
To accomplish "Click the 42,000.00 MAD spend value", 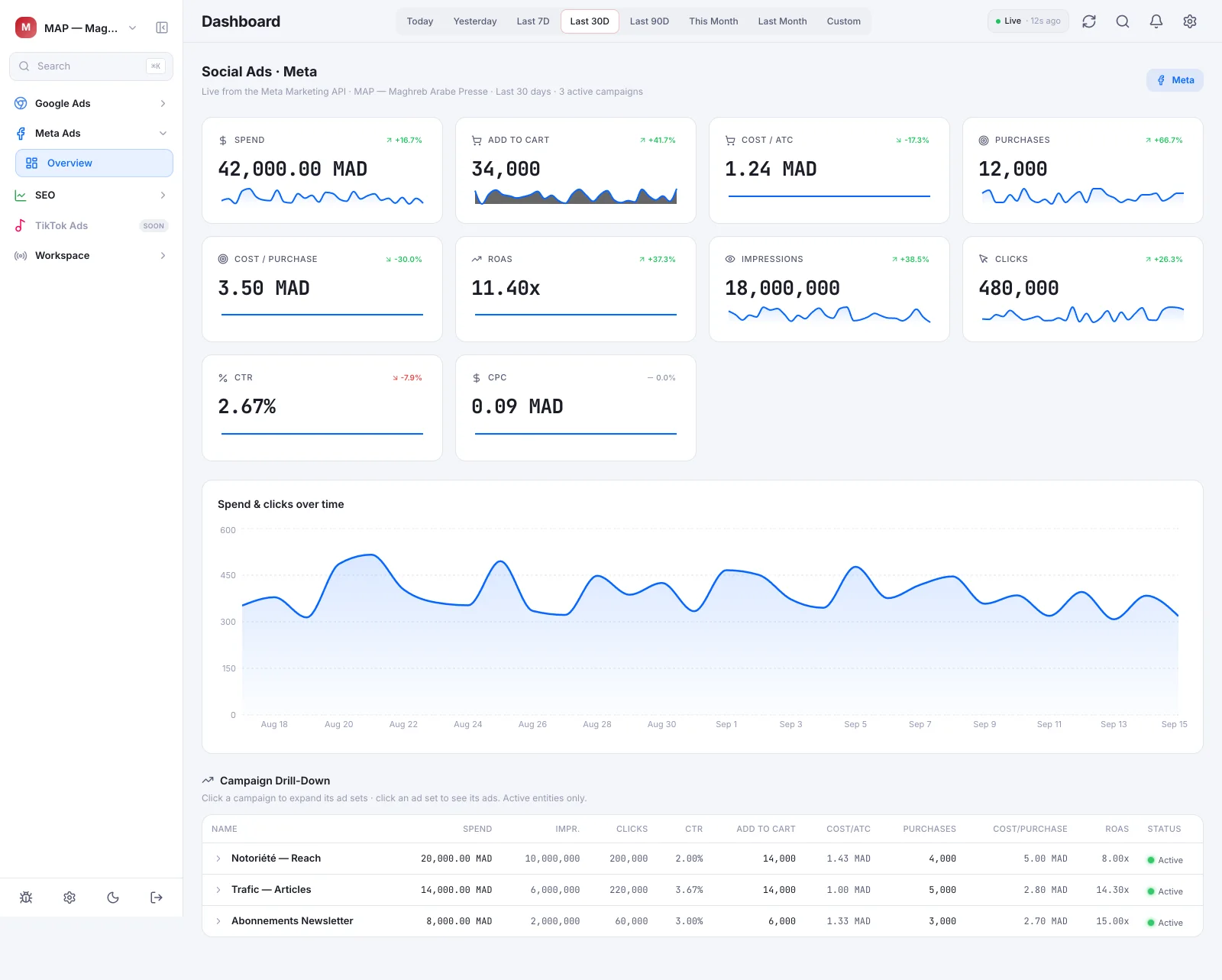I will (x=293, y=169).
